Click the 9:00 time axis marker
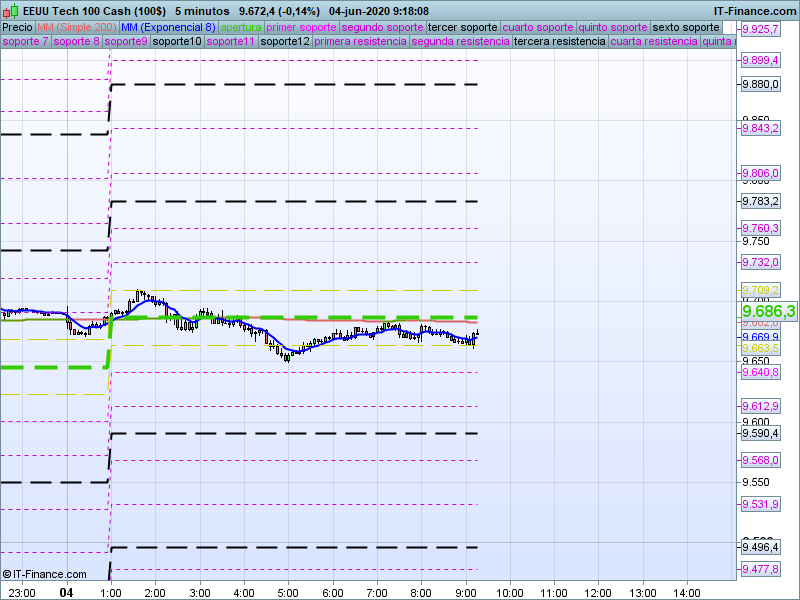Viewport: 800px width, 600px height. 465,592
